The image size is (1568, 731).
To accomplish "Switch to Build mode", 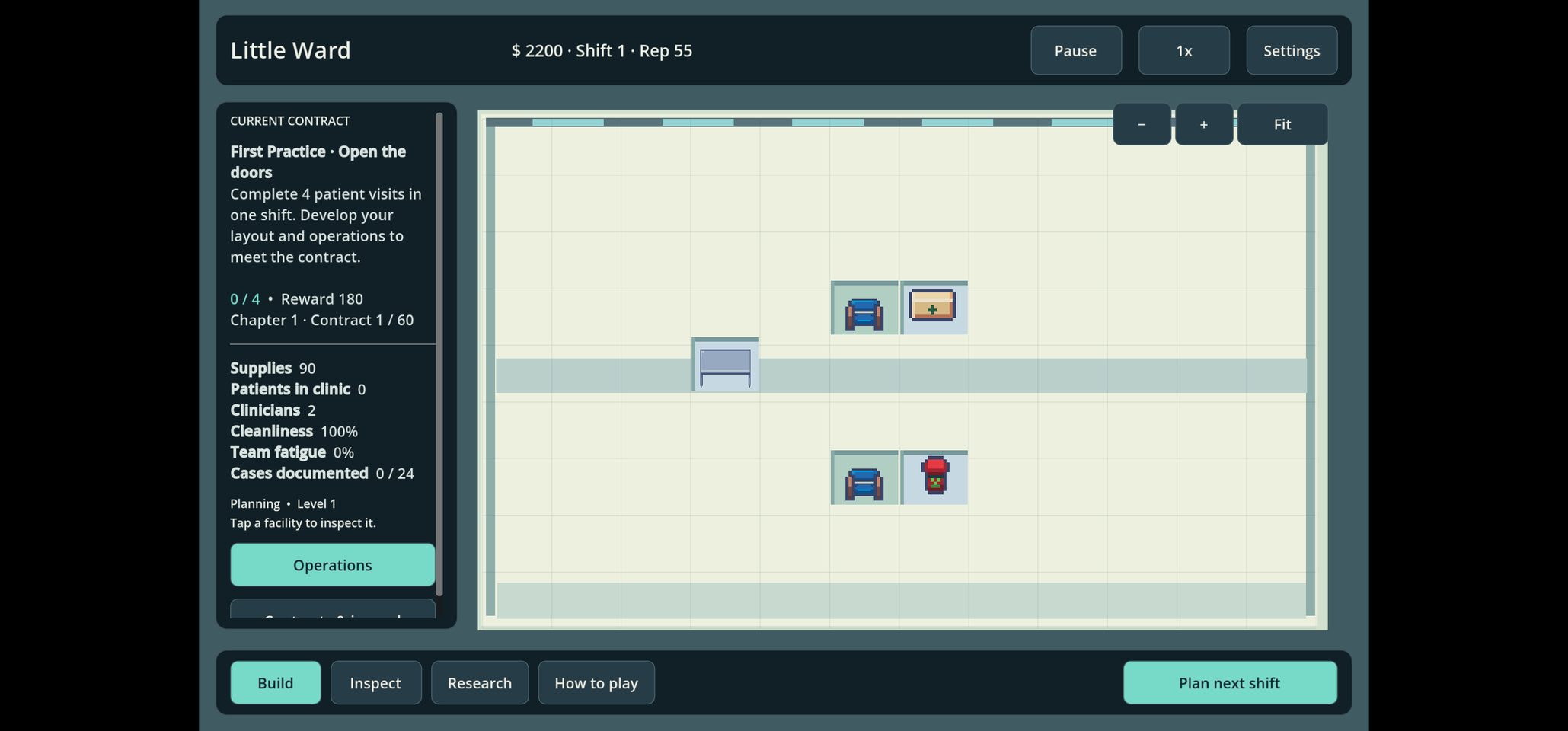I will [x=276, y=683].
